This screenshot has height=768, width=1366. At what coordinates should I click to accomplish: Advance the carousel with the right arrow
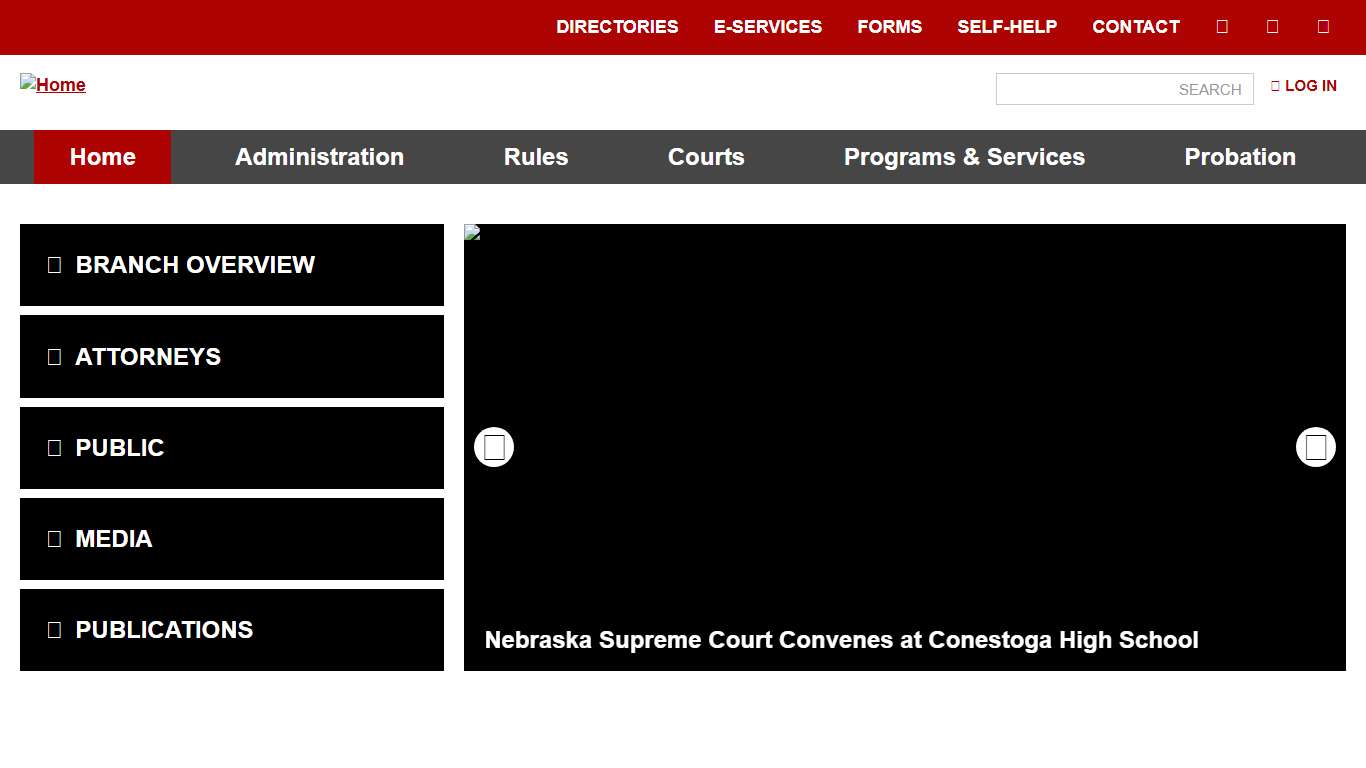point(1315,447)
